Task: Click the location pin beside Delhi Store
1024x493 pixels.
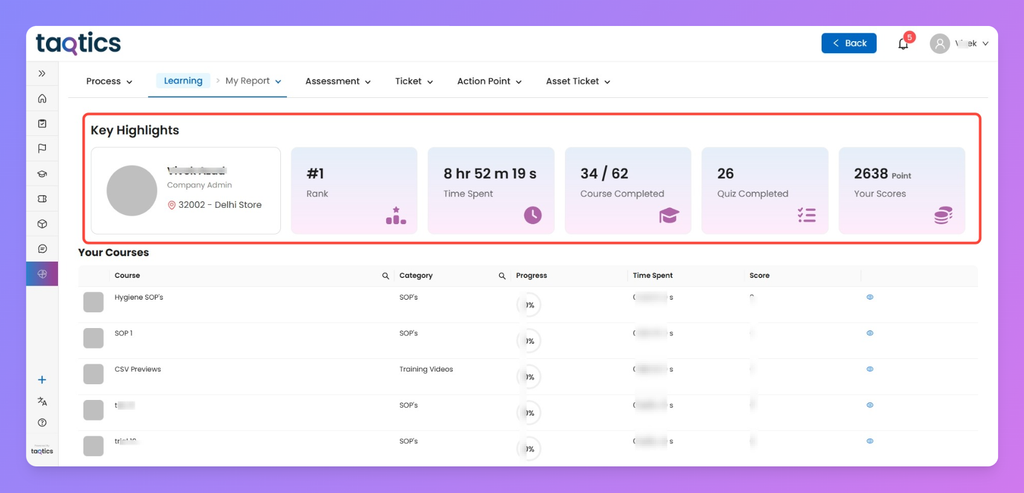Action: [172, 205]
